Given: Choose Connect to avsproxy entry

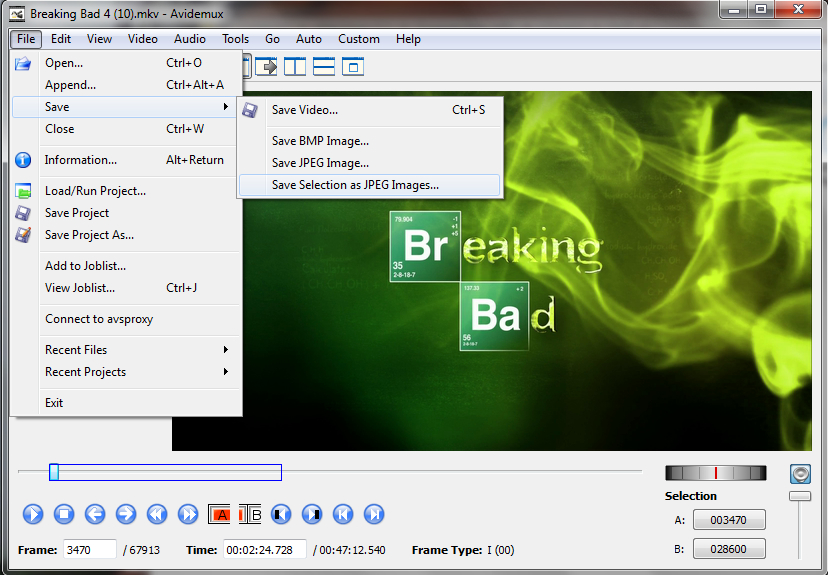Looking at the screenshot, I should (126, 319).
